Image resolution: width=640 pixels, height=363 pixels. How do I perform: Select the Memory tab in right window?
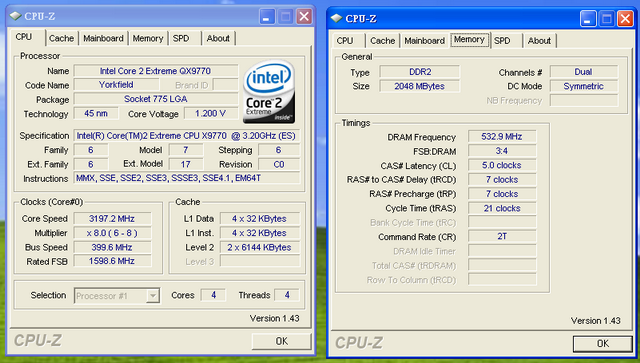(469, 40)
